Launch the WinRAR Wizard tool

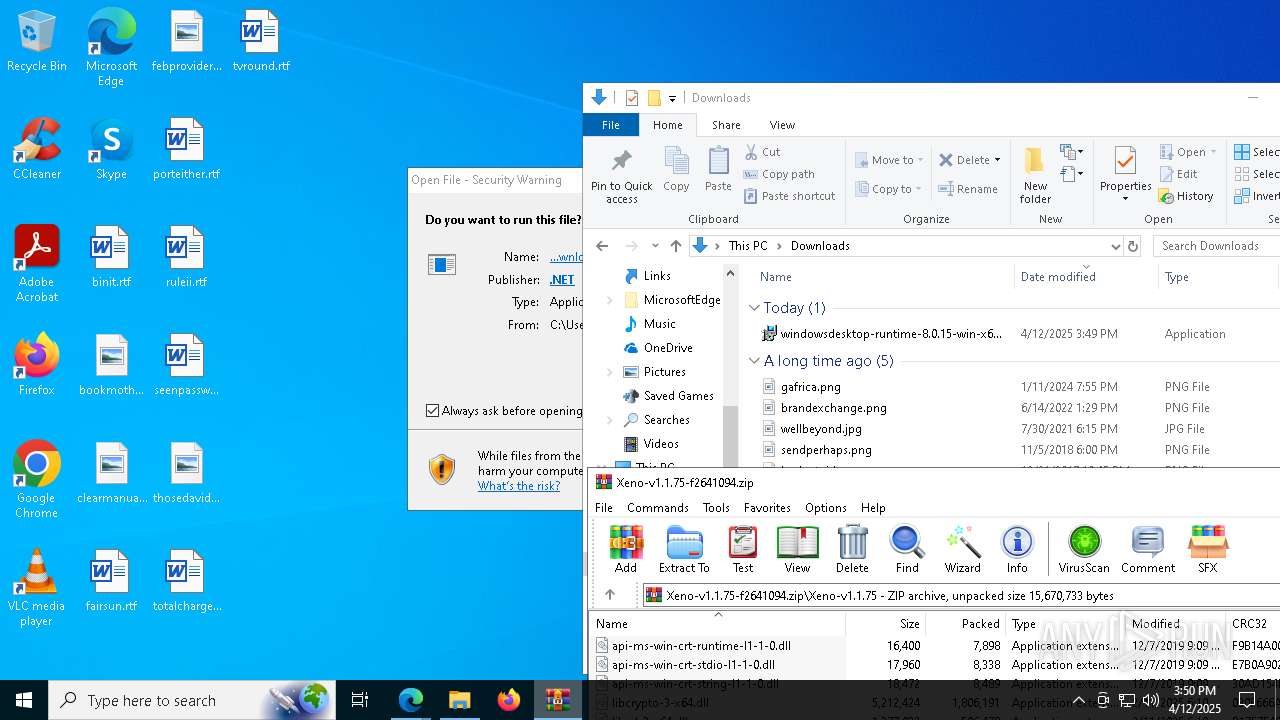coord(963,549)
